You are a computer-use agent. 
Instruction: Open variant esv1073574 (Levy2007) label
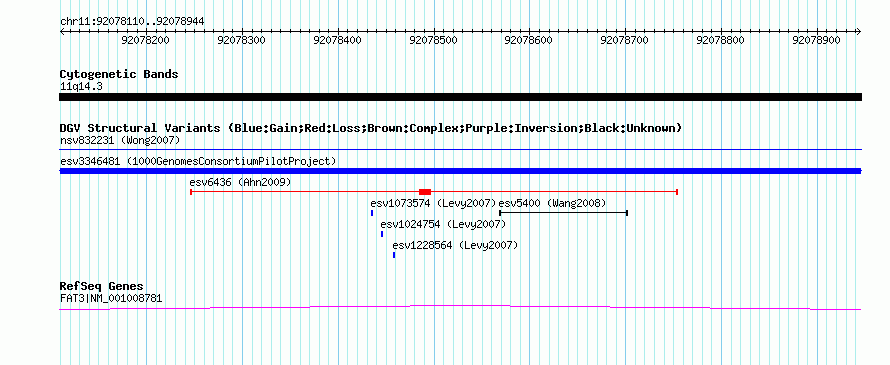433,203
